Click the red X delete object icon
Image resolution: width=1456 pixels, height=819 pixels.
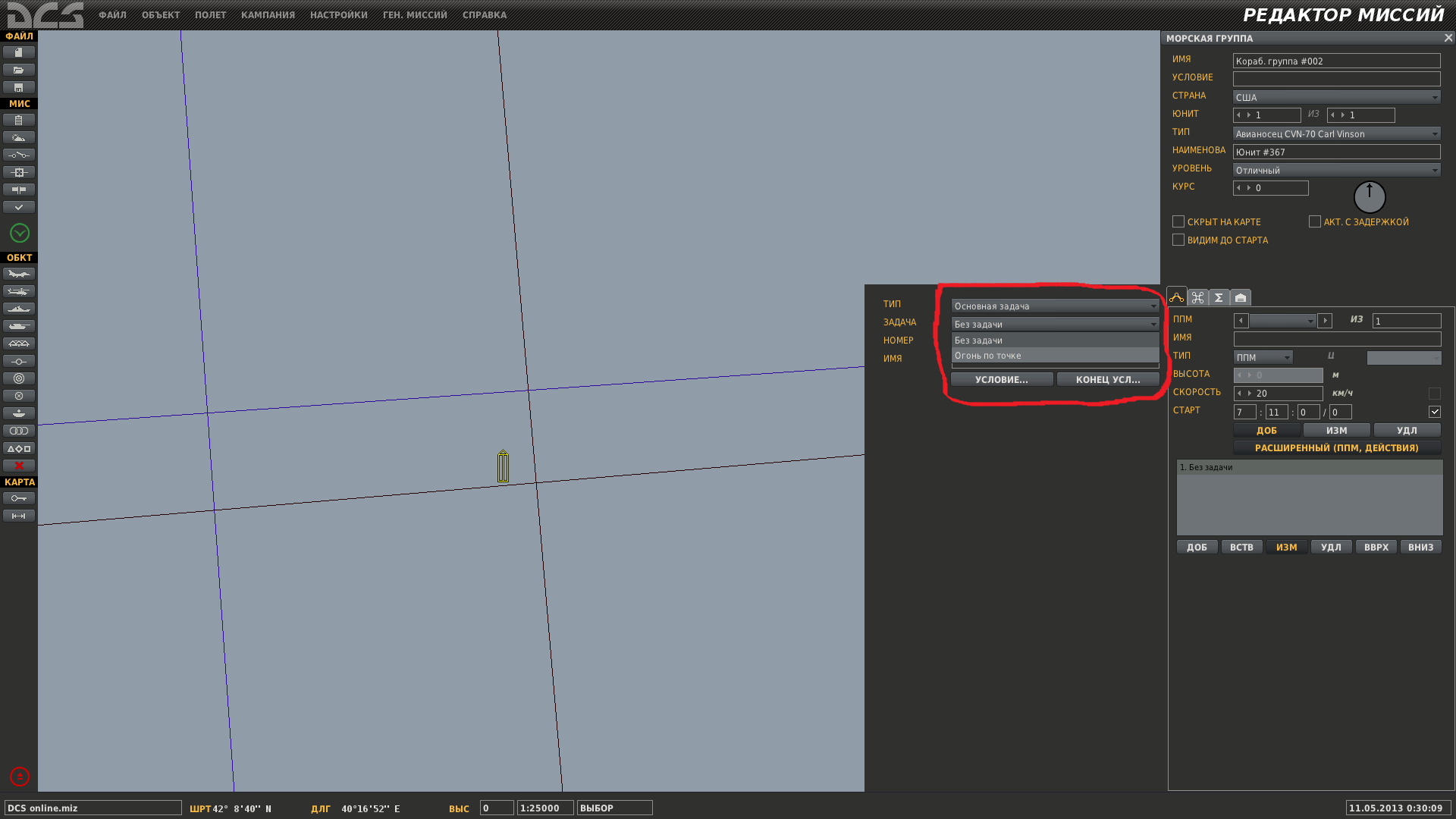pos(19,466)
